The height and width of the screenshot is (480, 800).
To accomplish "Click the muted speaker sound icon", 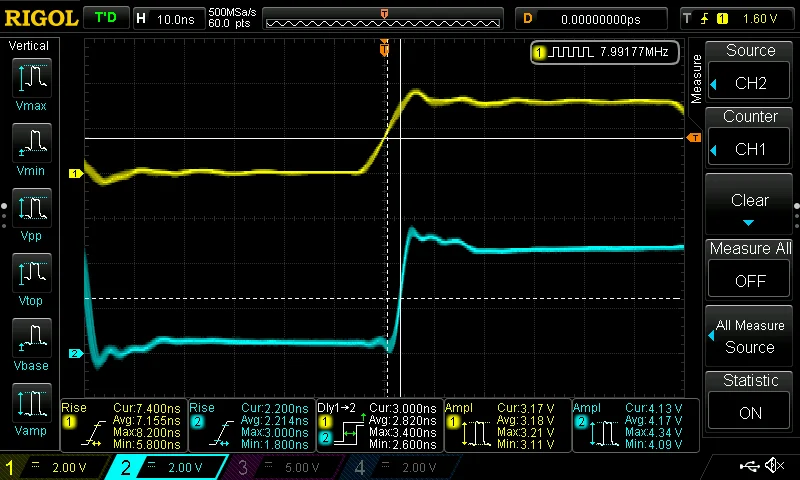I will (x=776, y=465).
